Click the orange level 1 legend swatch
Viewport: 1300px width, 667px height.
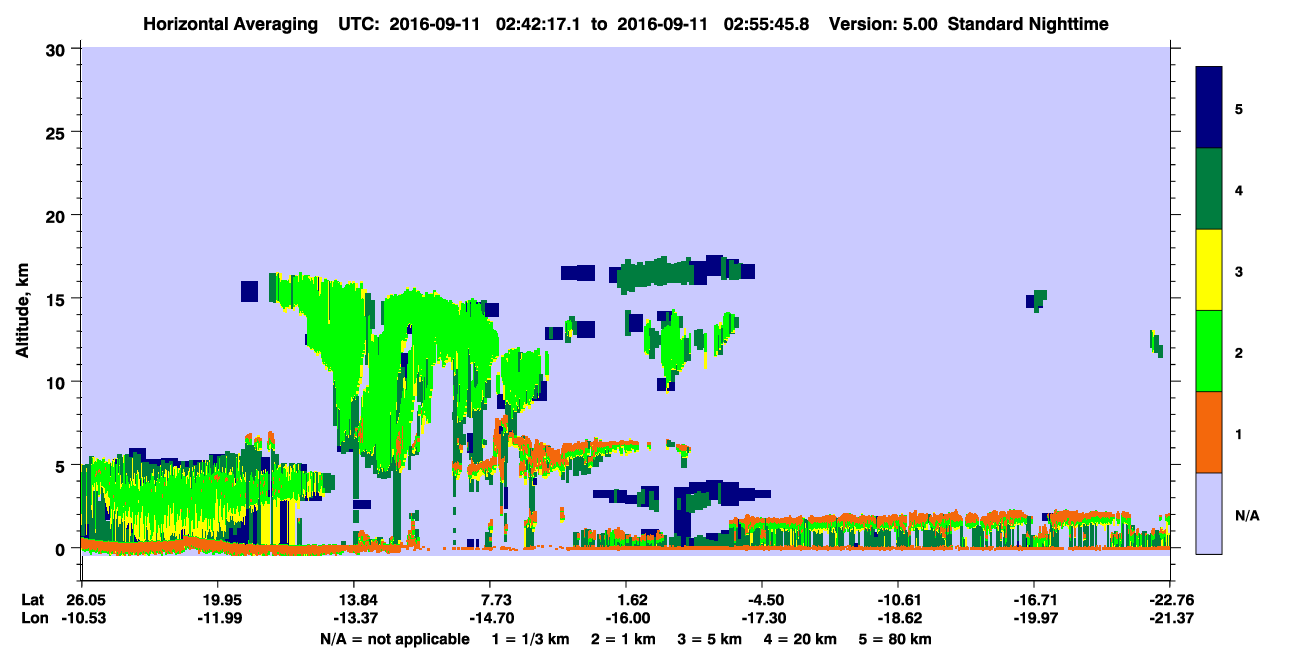click(1209, 431)
